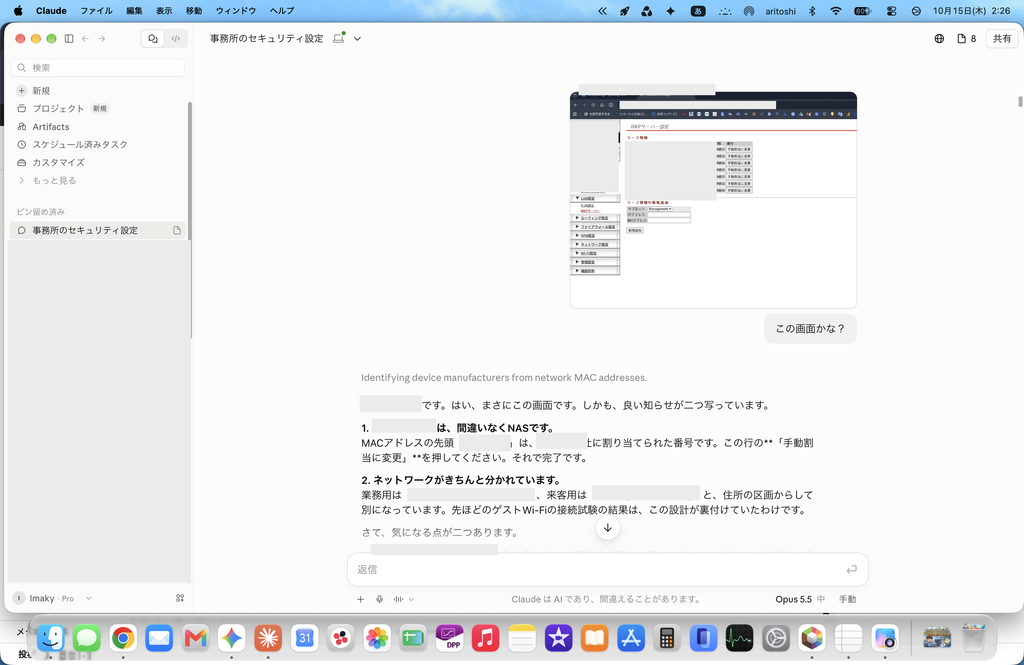
Task: Open Finder from the Dock
Action: [50, 638]
